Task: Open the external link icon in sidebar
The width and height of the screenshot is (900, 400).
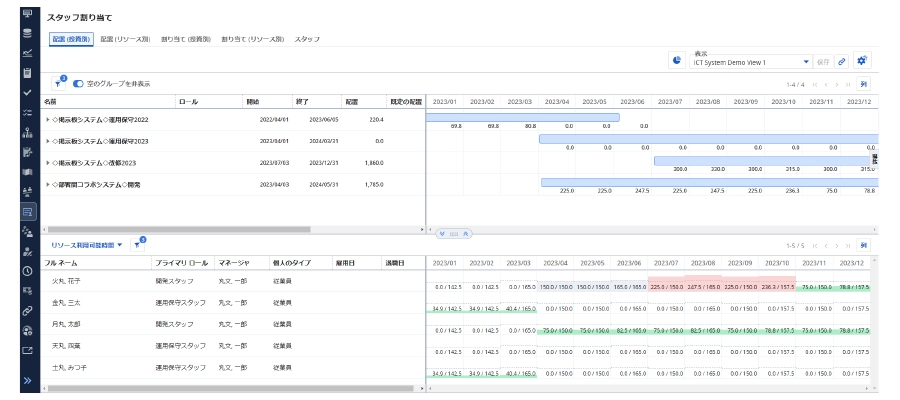Action: tap(27, 351)
